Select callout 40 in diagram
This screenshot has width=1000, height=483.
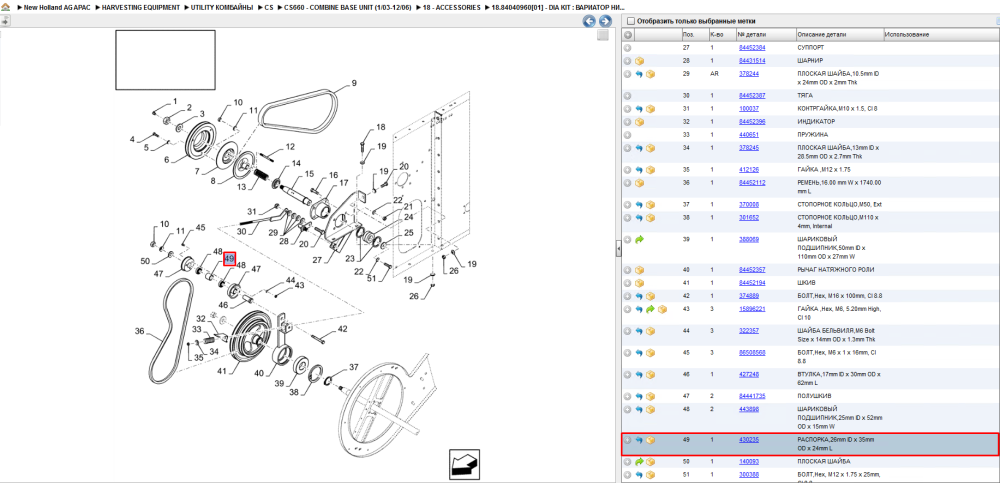pyautogui.click(x=260, y=373)
